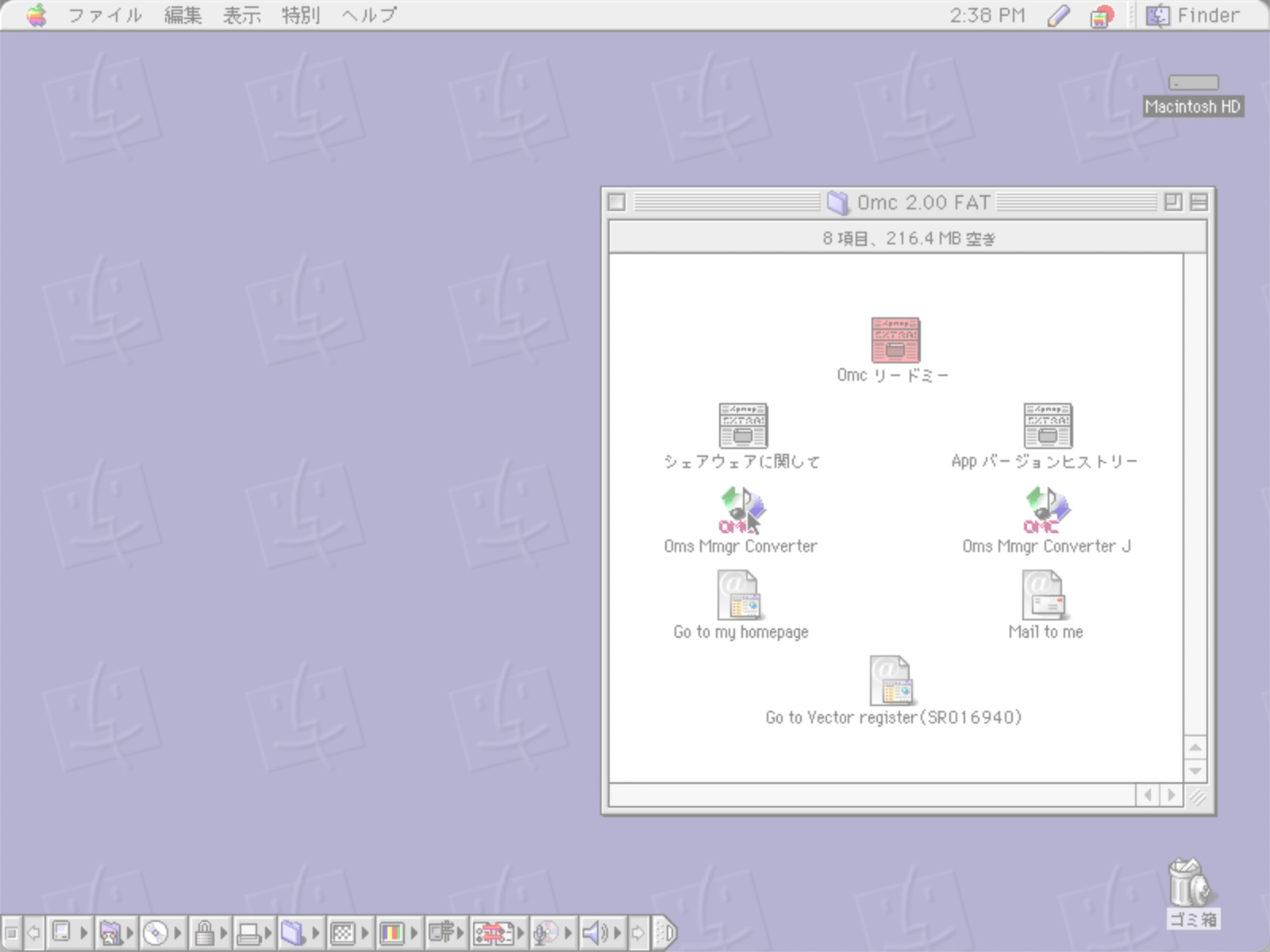Select the シェアウェアに関して document icon
The width and height of the screenshot is (1270, 952).
(742, 425)
